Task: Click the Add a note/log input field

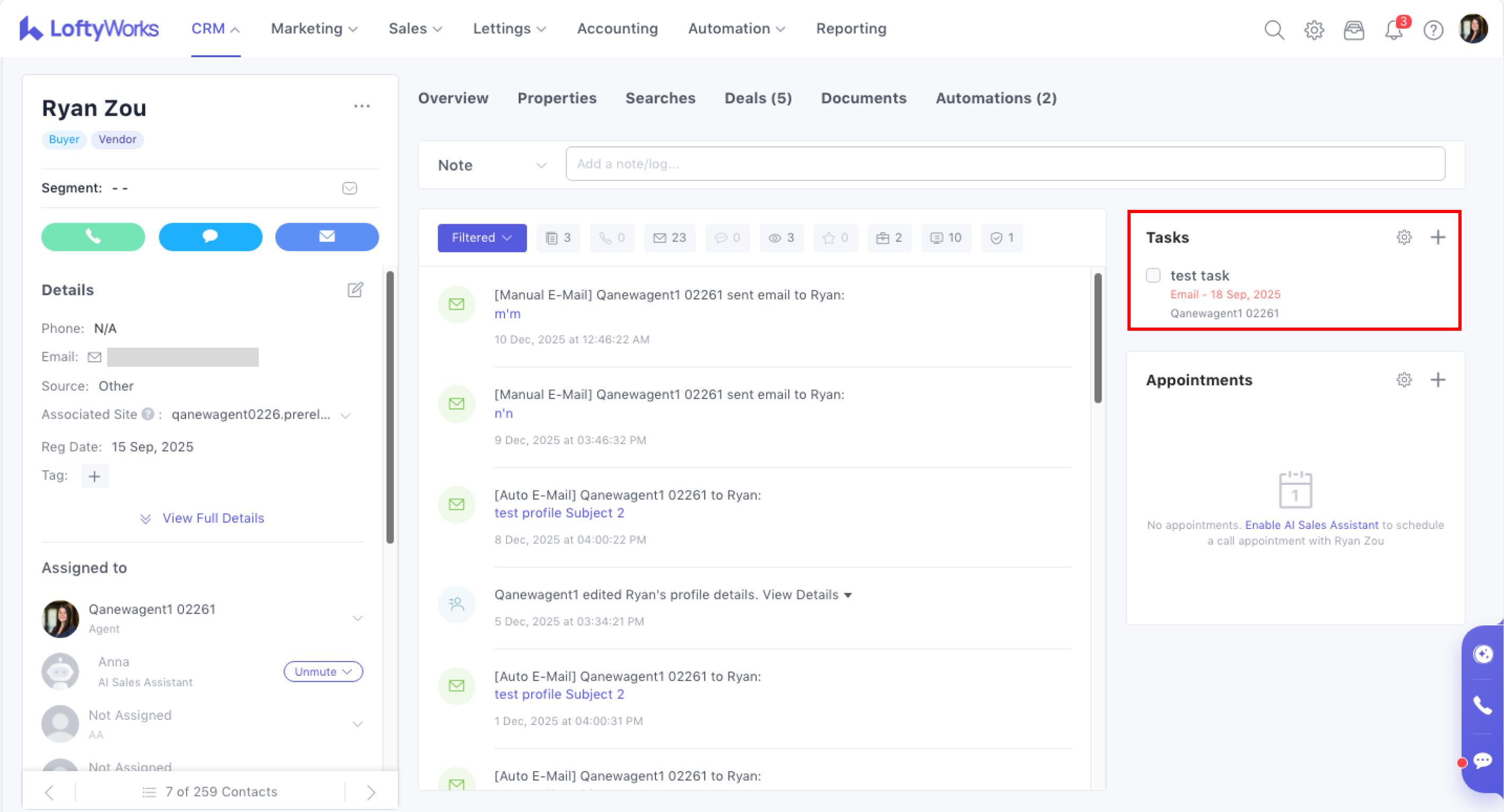Action: coord(1004,164)
